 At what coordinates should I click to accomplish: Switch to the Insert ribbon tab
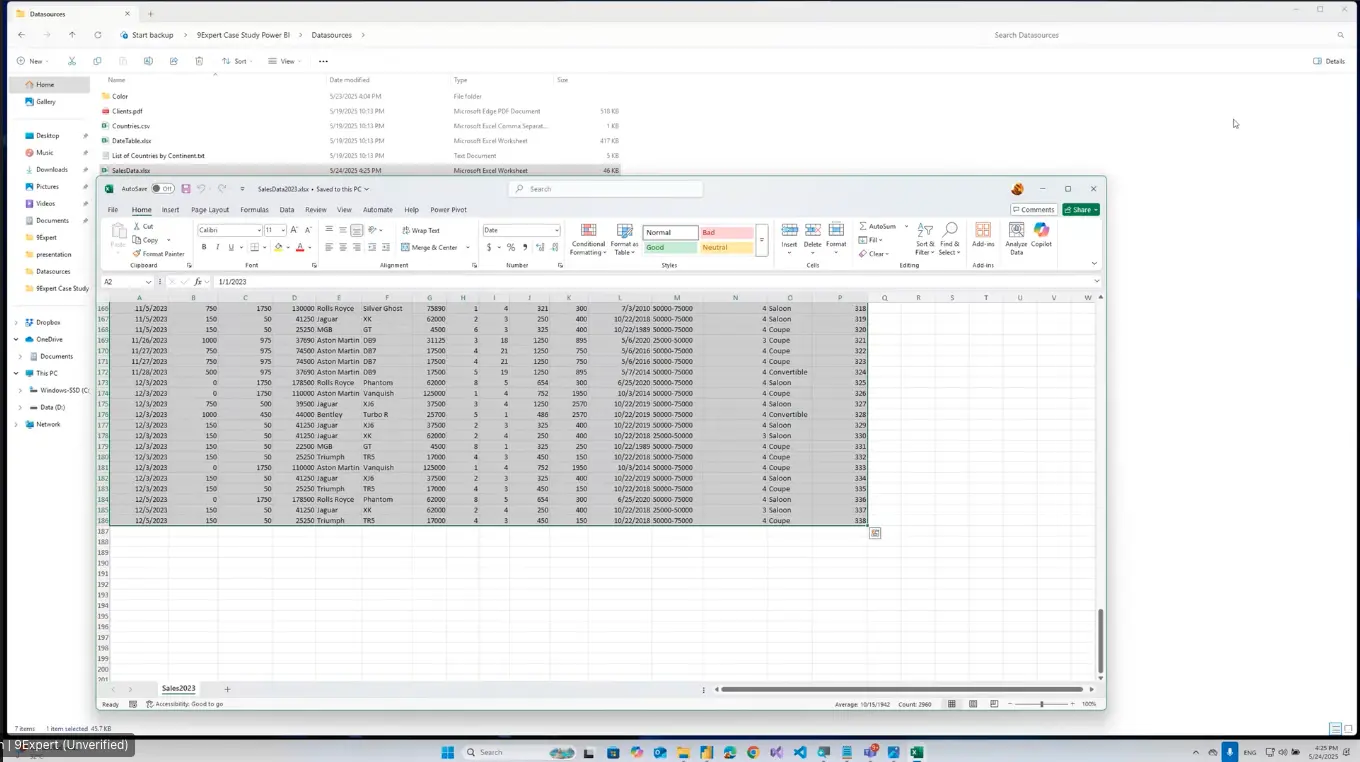171,210
